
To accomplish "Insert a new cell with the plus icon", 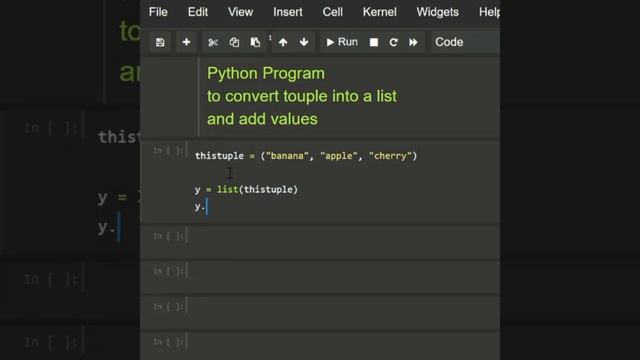I will 186,42.
